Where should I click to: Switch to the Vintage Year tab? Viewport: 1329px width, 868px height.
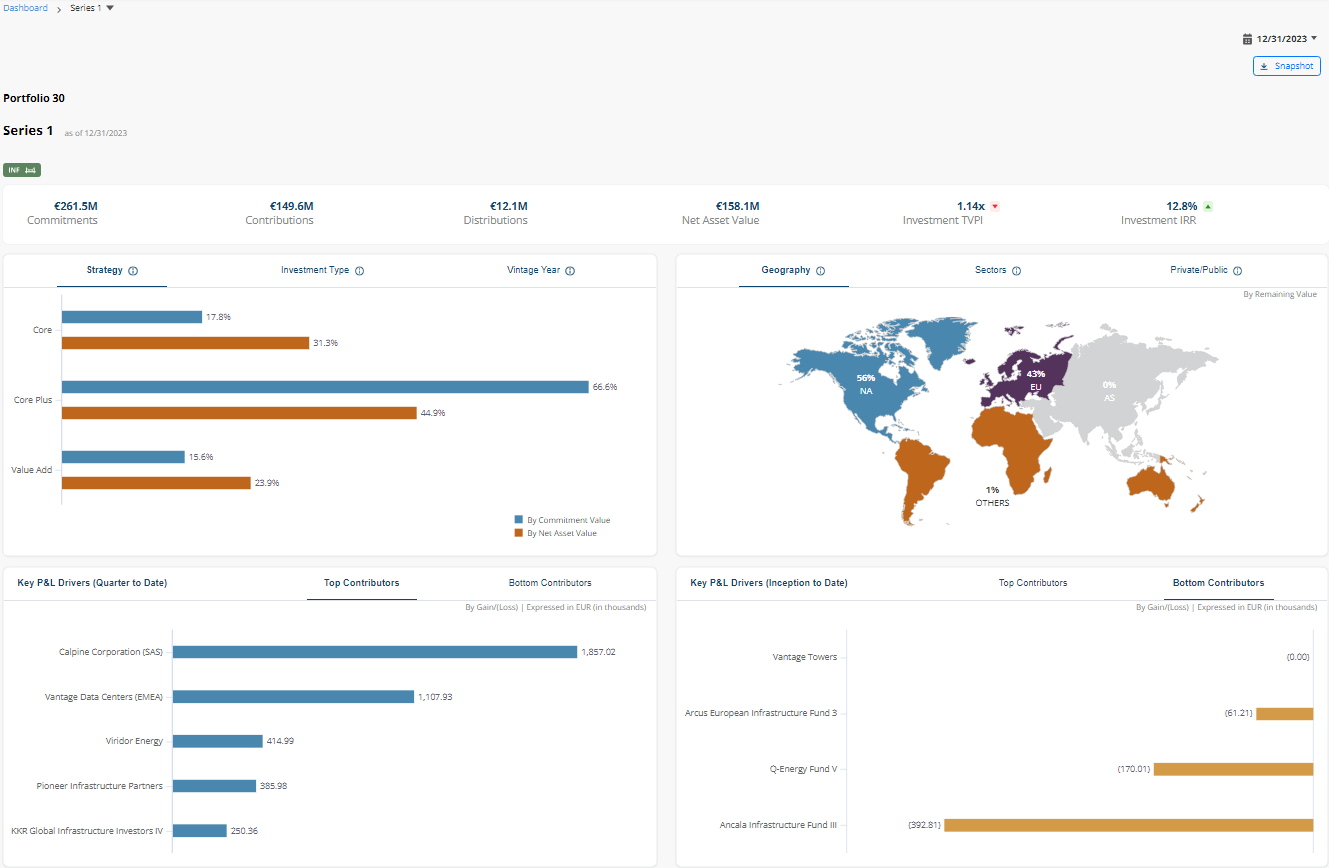coord(533,270)
